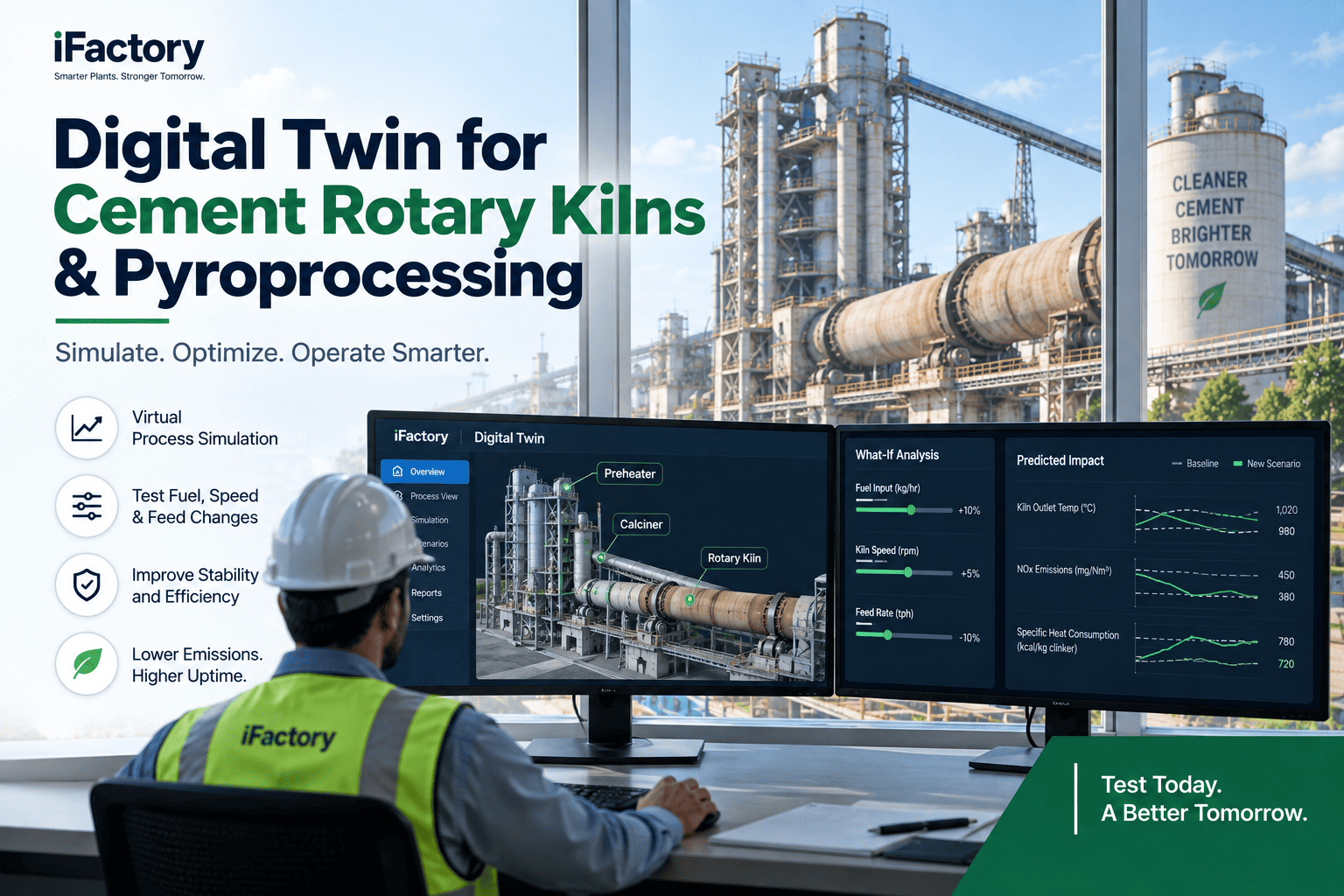Image resolution: width=1344 pixels, height=896 pixels.
Task: Click the Rotary Kiln callout label
Action: click(x=734, y=558)
